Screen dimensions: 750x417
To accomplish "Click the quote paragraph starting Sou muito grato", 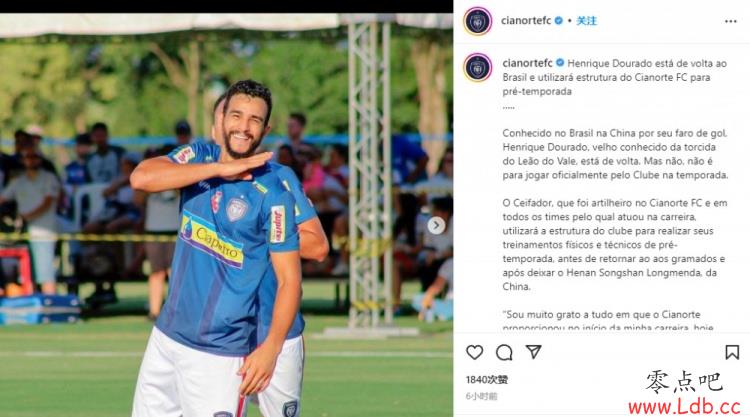I will 608,320.
